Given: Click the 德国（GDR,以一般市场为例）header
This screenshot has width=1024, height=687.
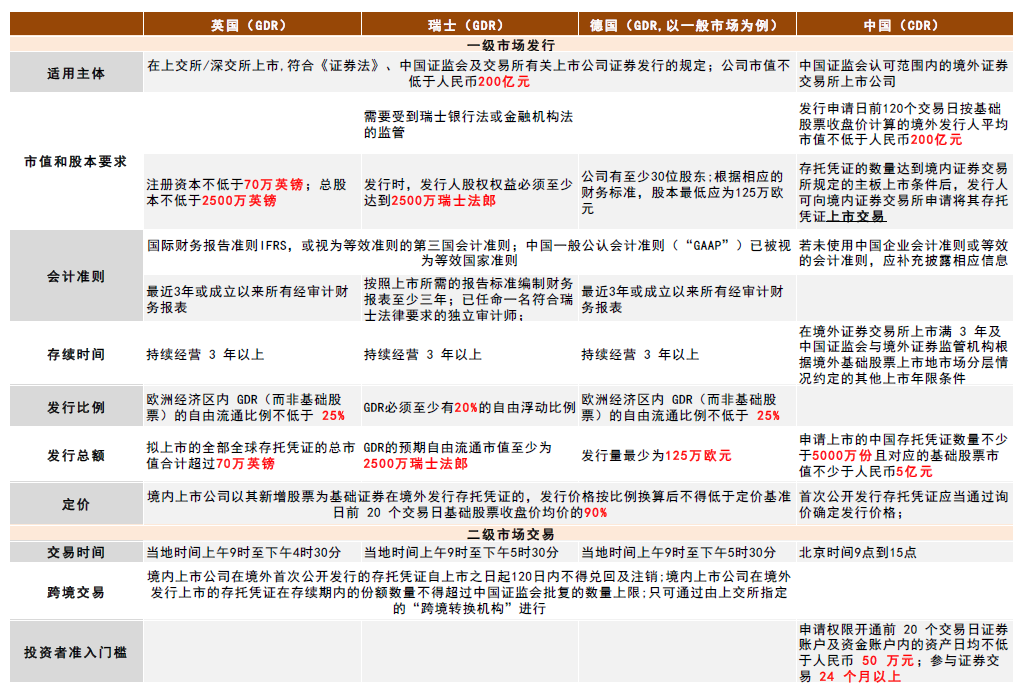Looking at the screenshot, I should point(687,24).
